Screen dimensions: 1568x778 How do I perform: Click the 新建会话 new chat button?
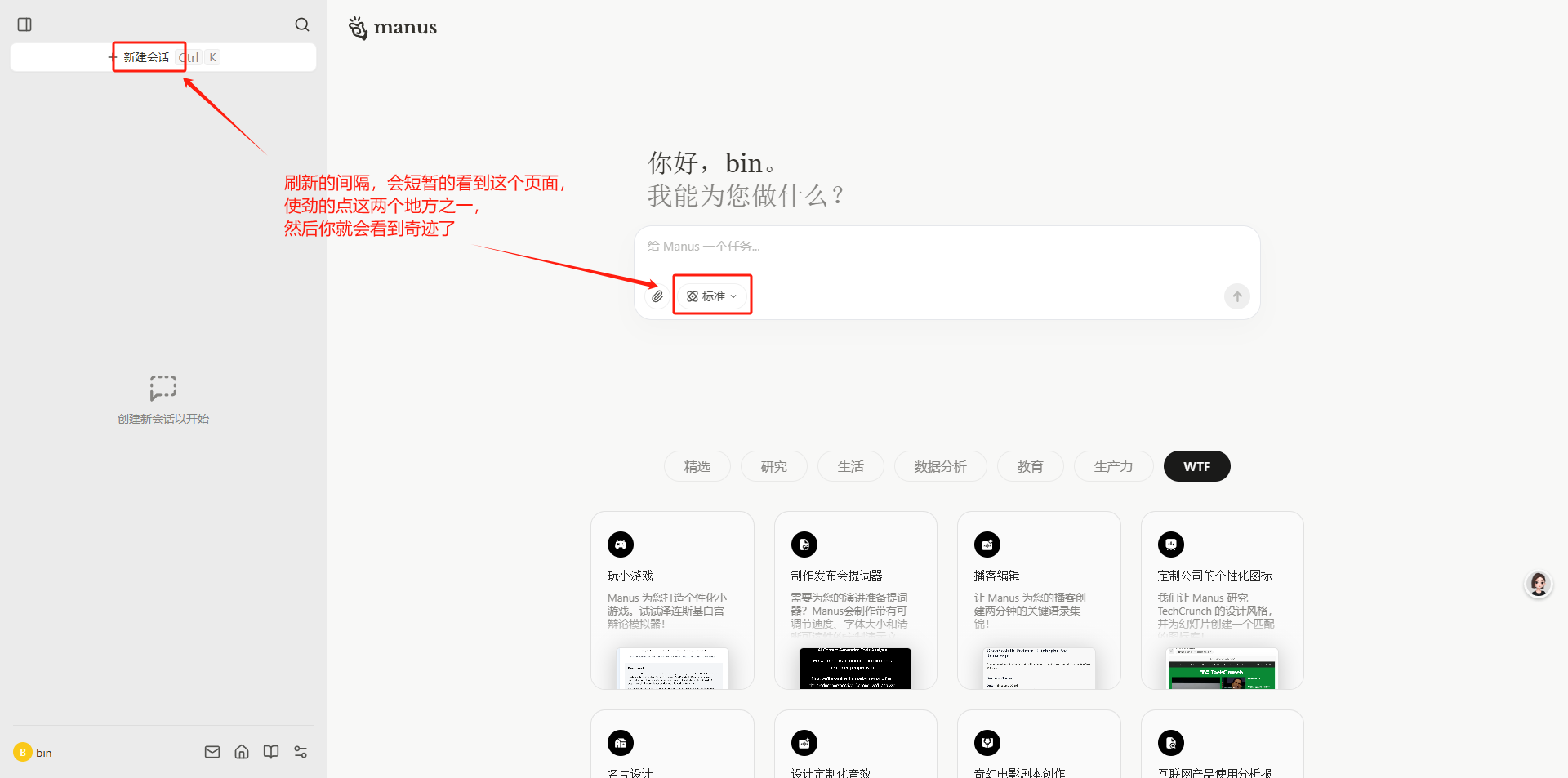[163, 57]
